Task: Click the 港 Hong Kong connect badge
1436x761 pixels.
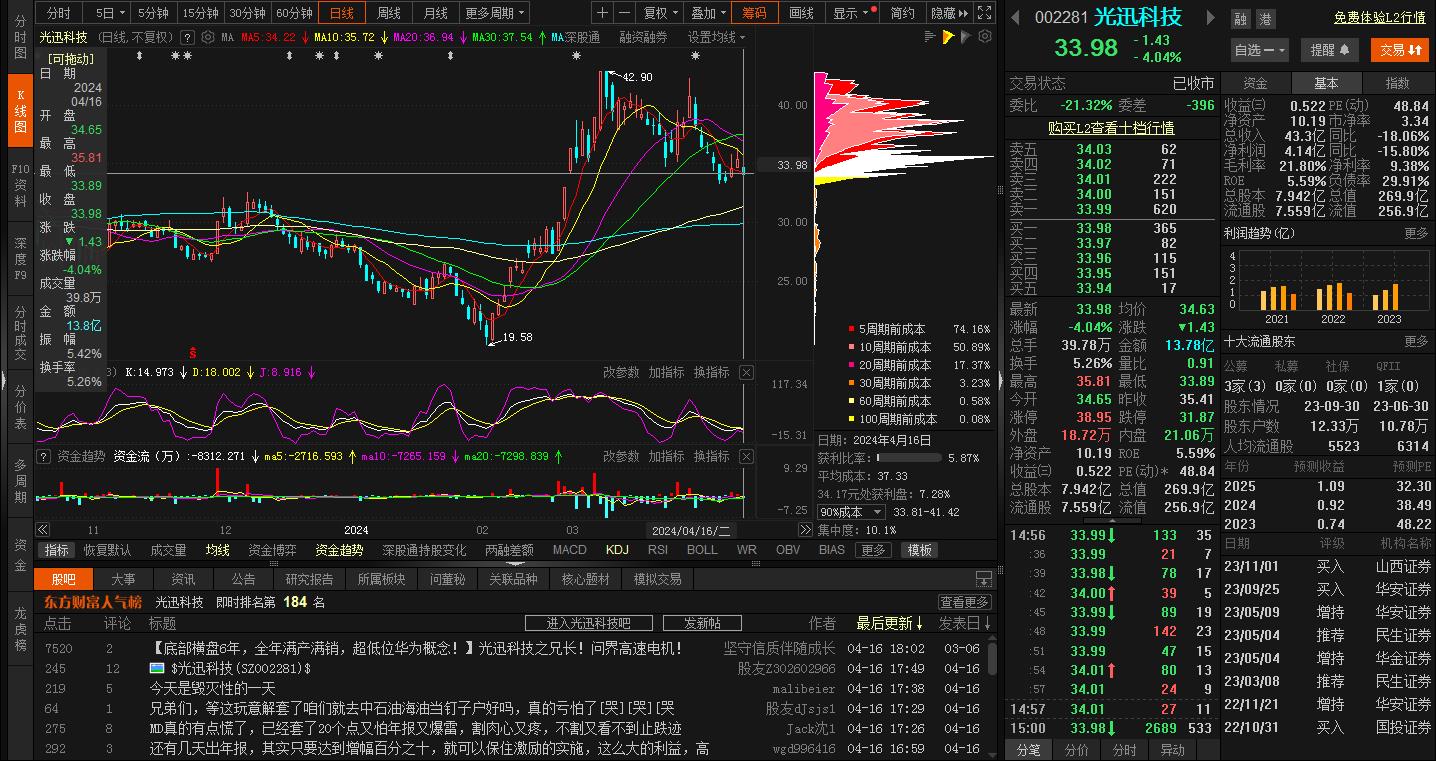Action: (1265, 18)
